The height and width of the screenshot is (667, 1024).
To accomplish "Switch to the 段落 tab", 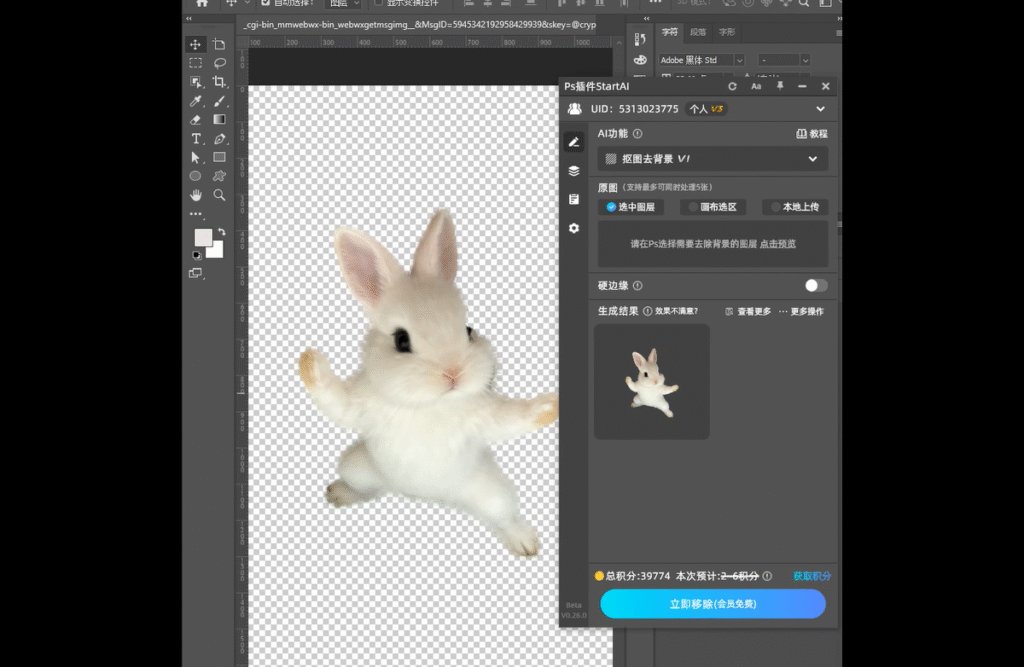I will tap(698, 32).
